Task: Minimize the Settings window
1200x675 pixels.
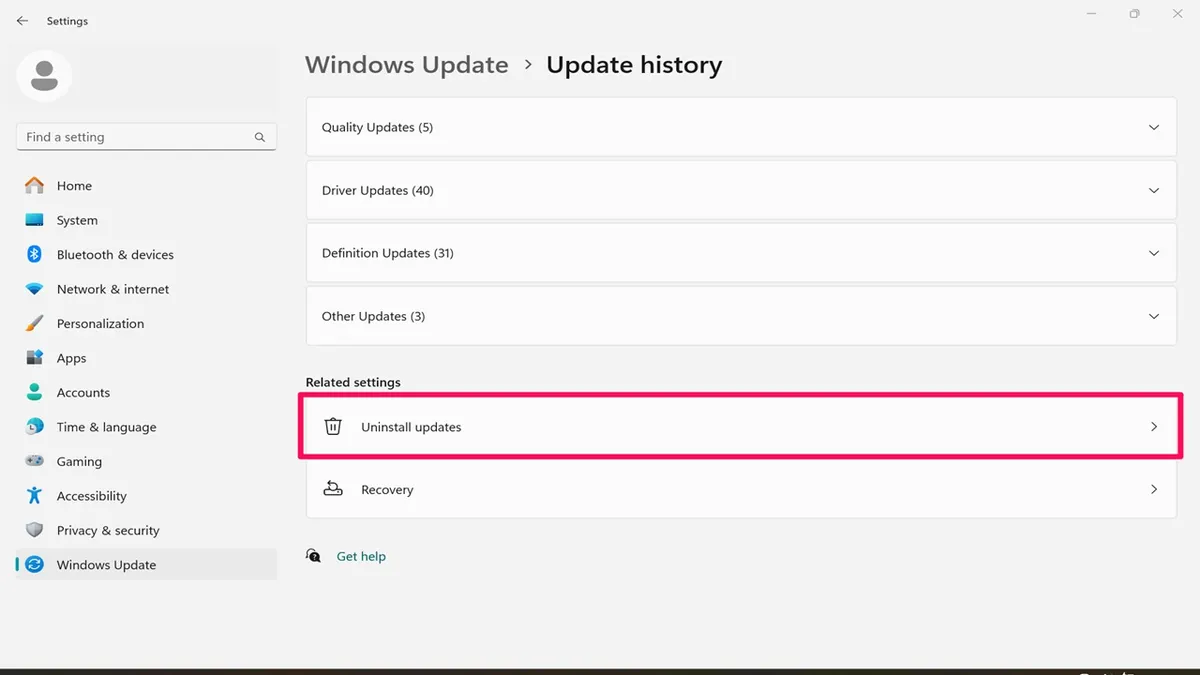Action: (x=1089, y=14)
